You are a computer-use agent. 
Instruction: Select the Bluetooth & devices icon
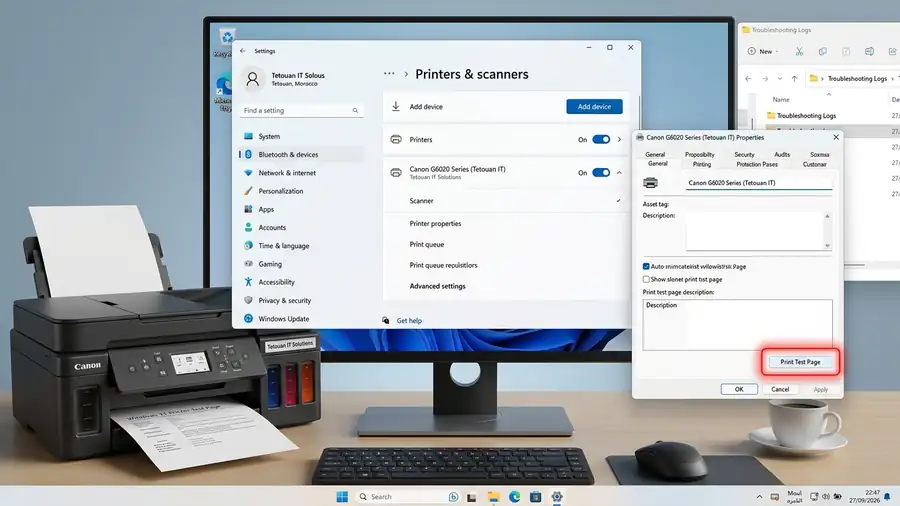pyautogui.click(x=248, y=154)
